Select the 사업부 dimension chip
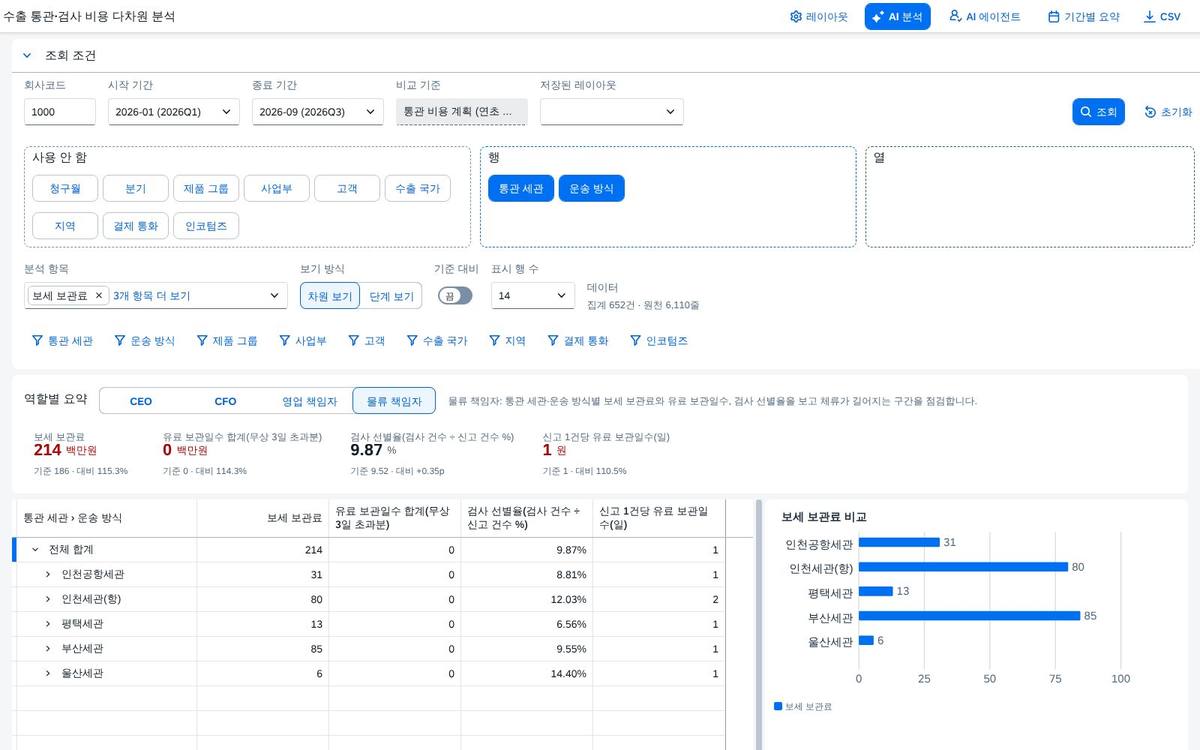Image resolution: width=1200 pixels, height=750 pixels. 276,188
